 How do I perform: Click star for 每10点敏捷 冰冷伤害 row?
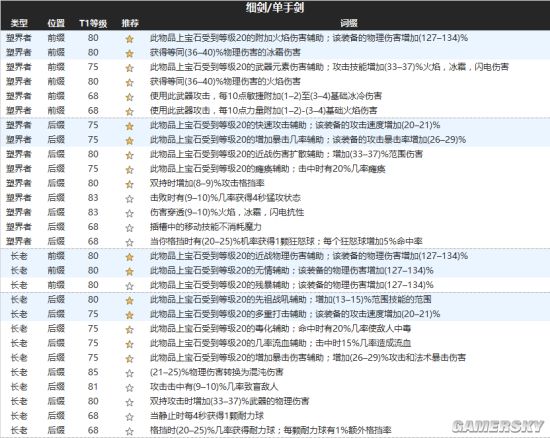point(129,97)
